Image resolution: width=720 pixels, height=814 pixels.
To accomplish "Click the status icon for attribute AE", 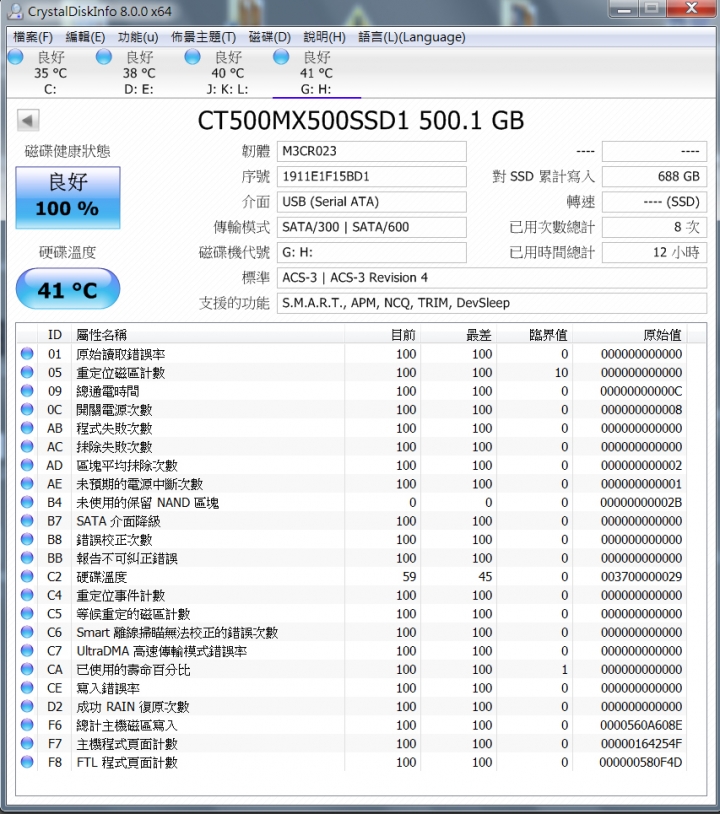I will [27, 484].
